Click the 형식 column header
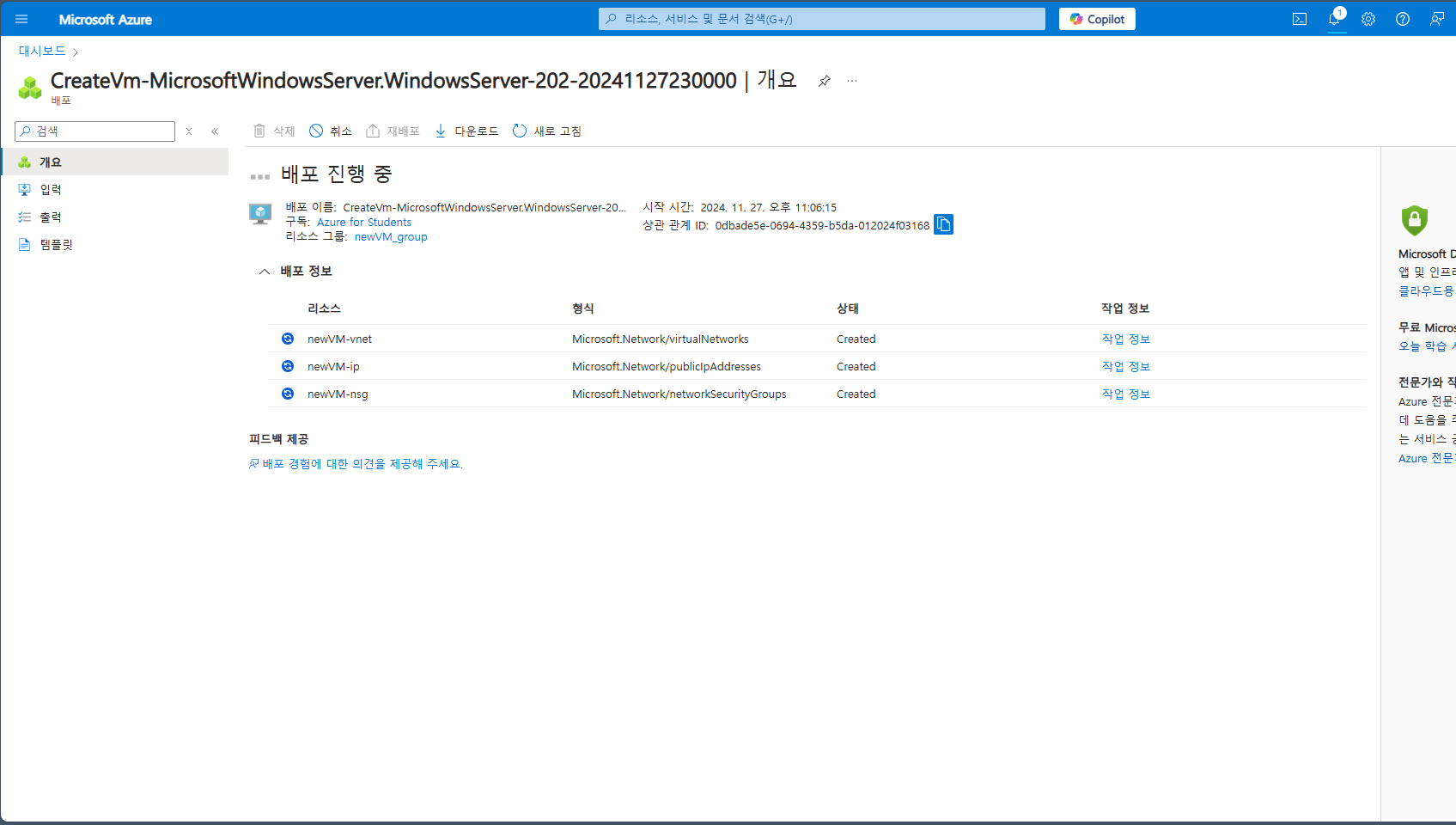 click(582, 308)
